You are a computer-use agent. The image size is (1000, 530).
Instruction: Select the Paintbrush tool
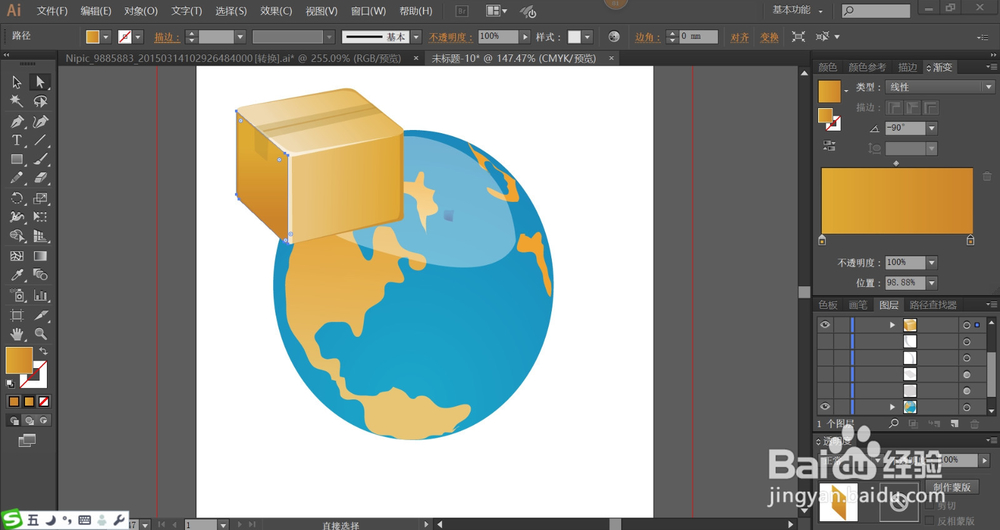40,159
